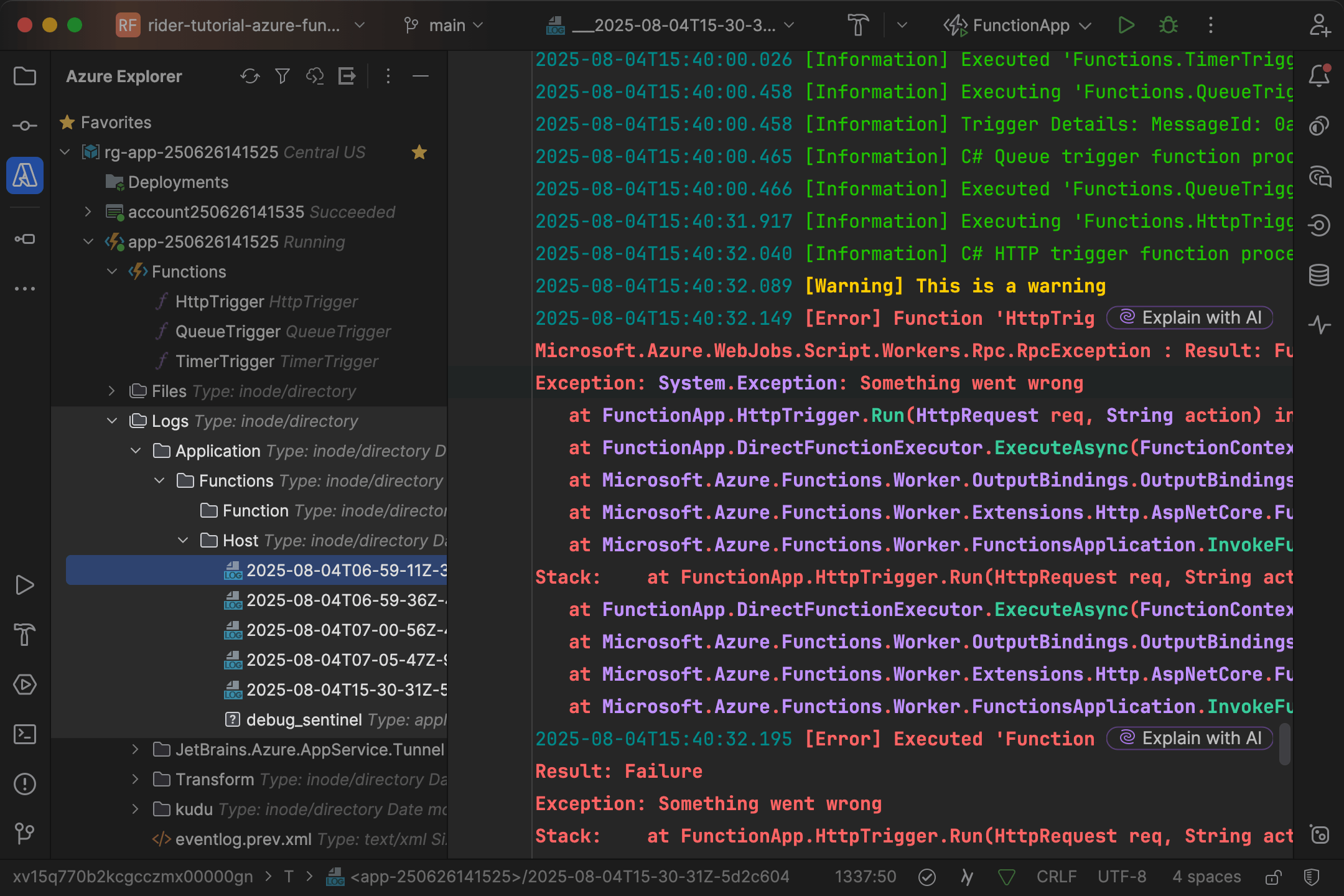Open the Problems tool window
1344x896 pixels.
(25, 784)
